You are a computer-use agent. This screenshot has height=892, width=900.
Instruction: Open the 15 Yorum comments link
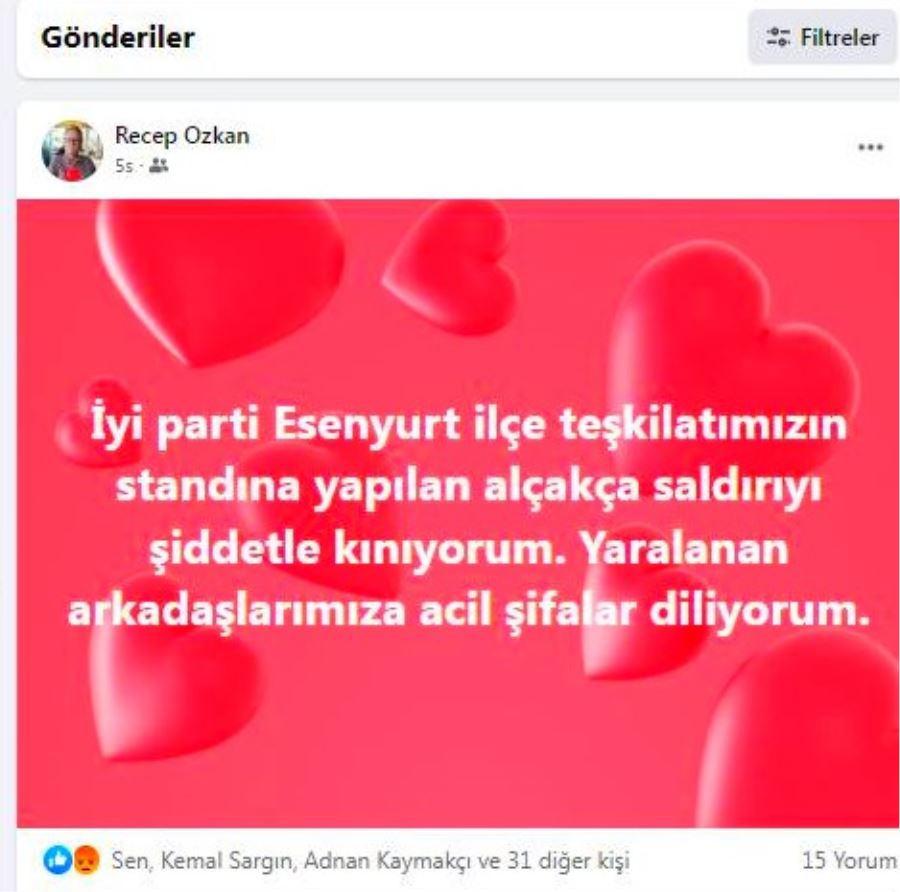click(849, 860)
